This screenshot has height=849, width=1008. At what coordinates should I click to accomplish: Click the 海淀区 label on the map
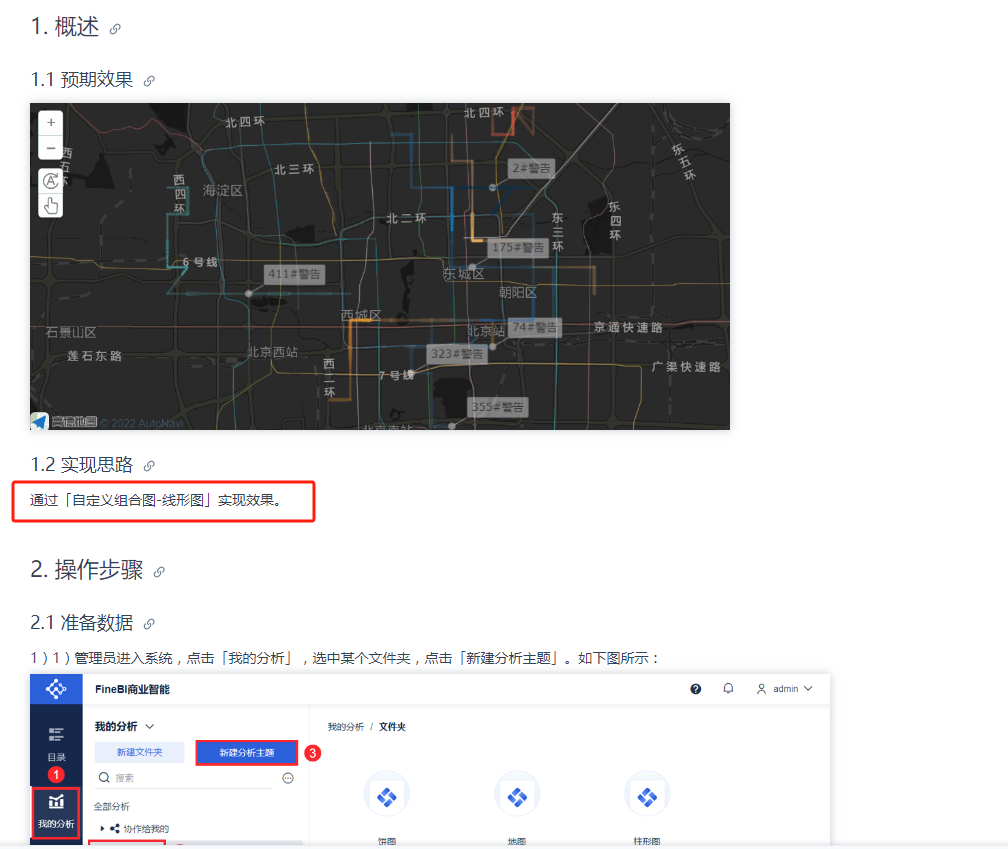(x=222, y=190)
